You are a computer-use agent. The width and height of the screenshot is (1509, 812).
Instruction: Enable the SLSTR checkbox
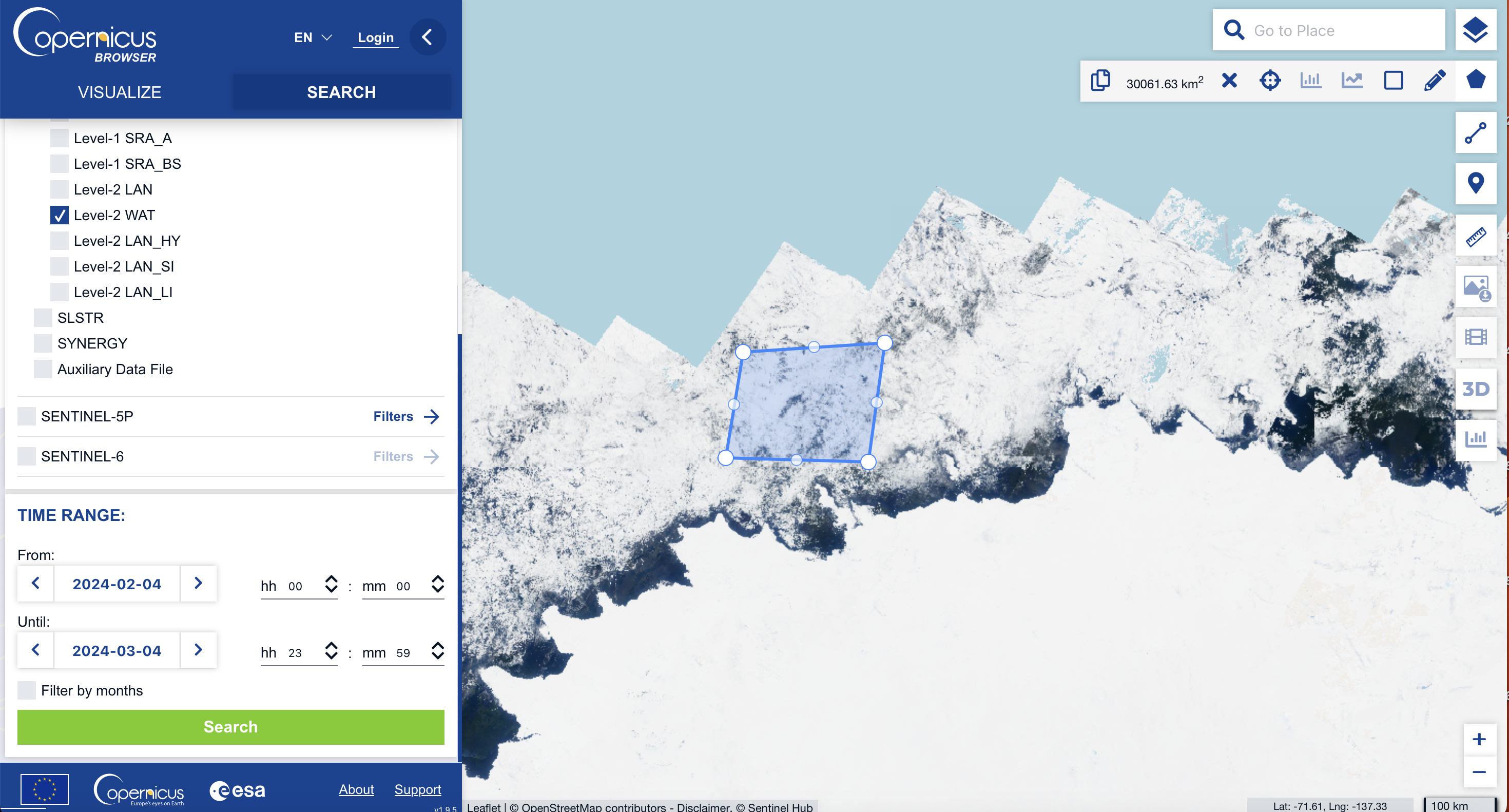(x=43, y=318)
